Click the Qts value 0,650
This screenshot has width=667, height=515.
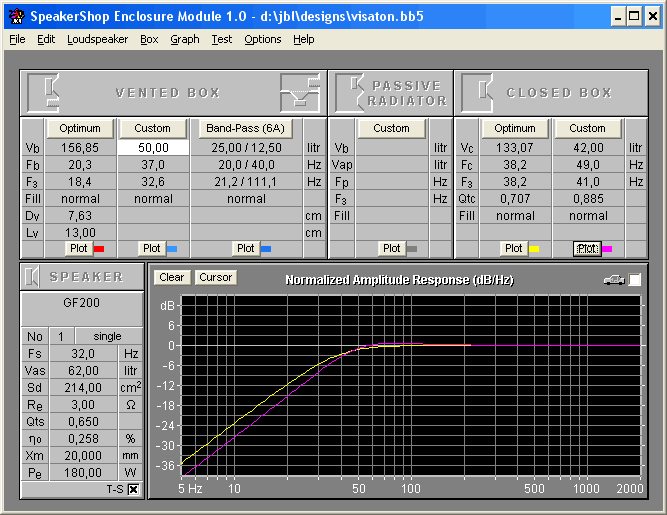(83, 421)
